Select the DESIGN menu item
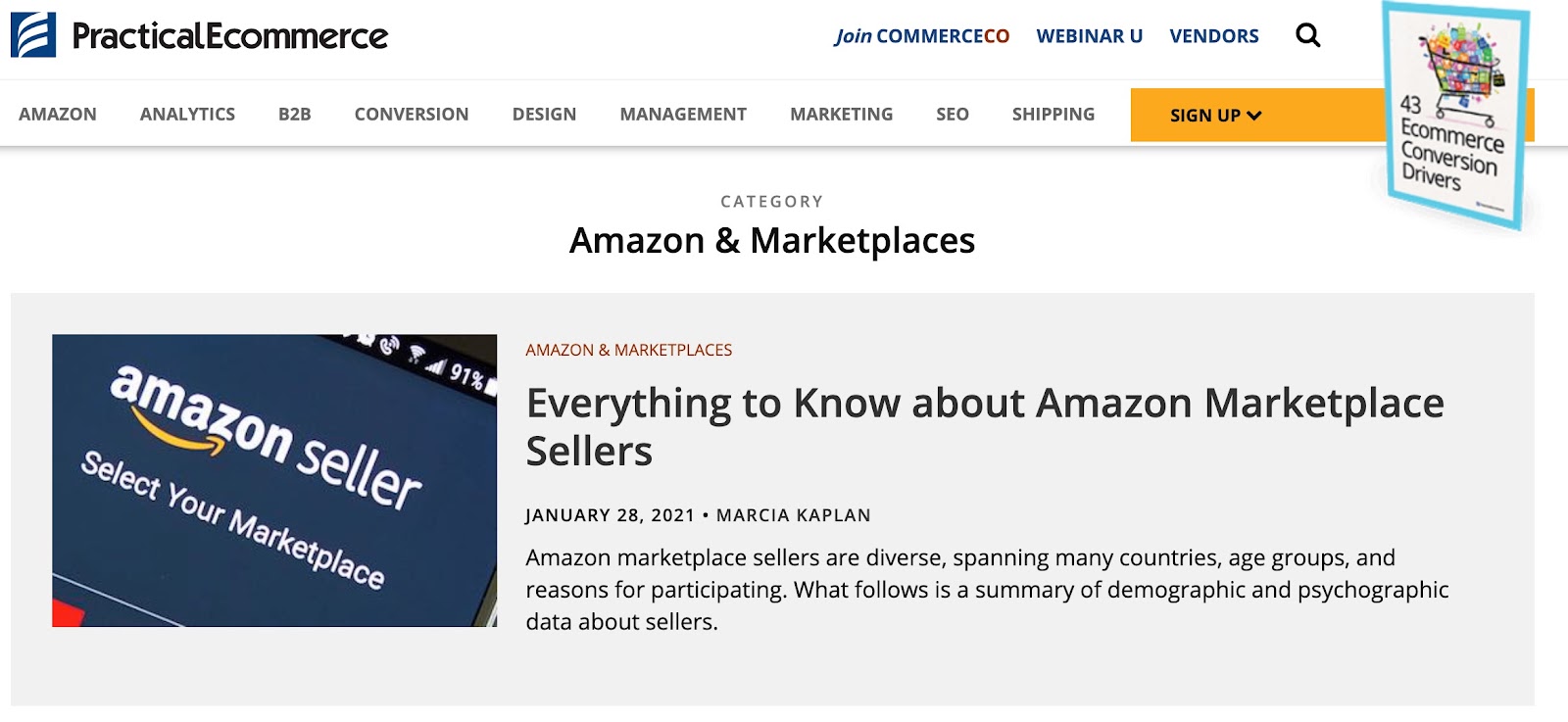The width and height of the screenshot is (1568, 722). point(544,115)
